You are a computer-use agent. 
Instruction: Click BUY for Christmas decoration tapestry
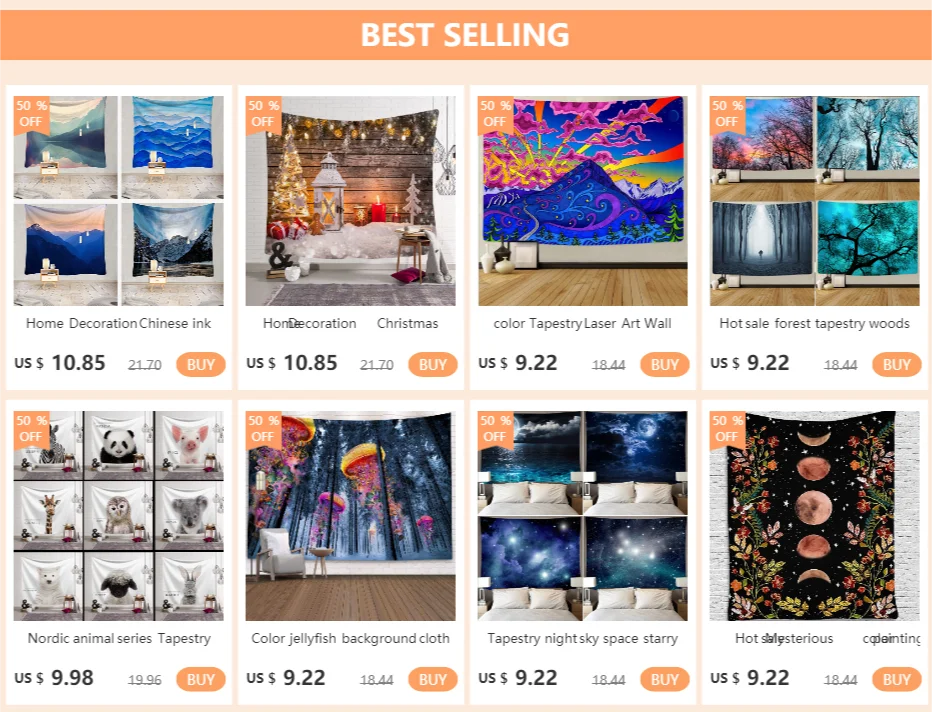(x=433, y=364)
